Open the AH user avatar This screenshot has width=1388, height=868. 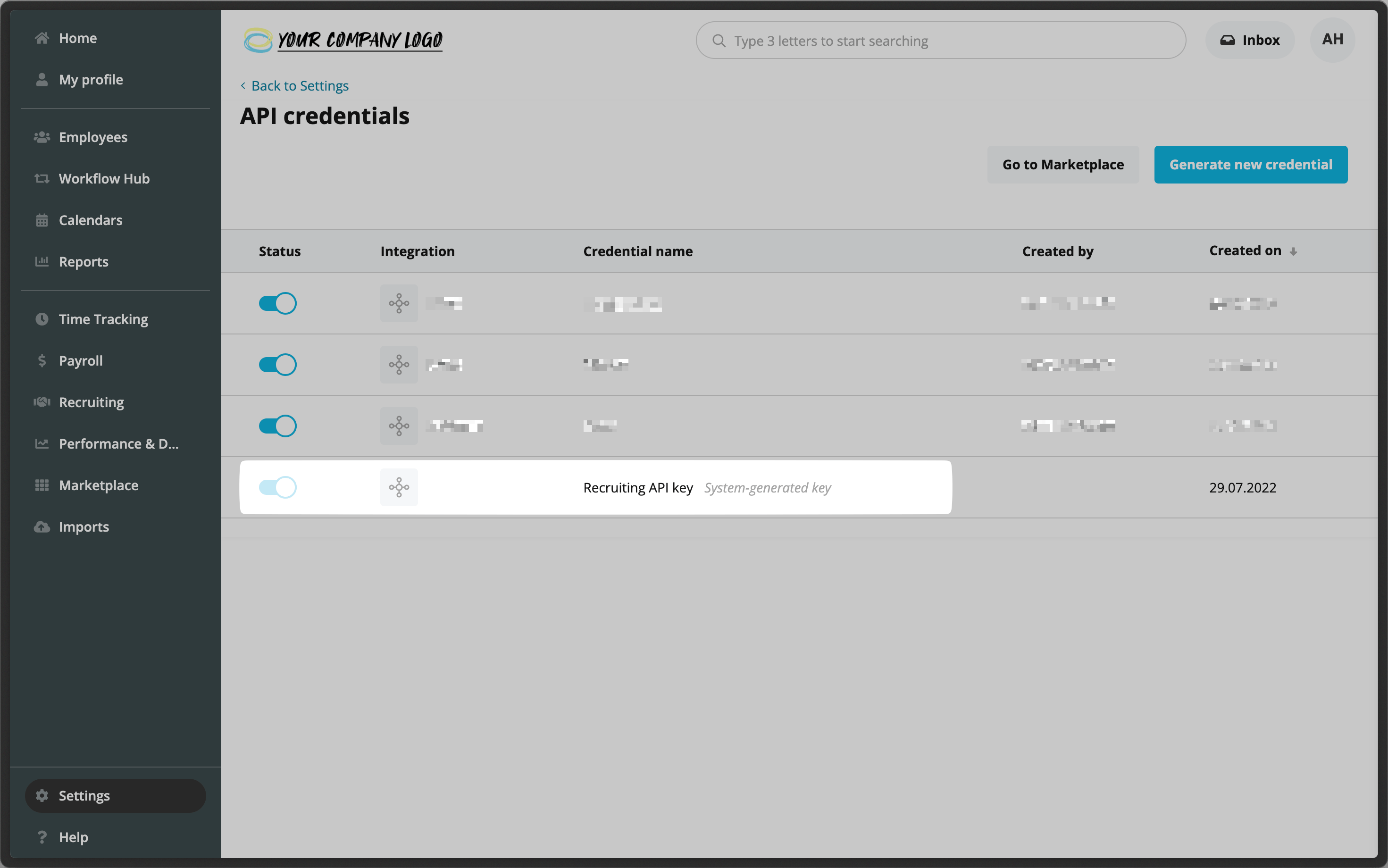tap(1332, 40)
